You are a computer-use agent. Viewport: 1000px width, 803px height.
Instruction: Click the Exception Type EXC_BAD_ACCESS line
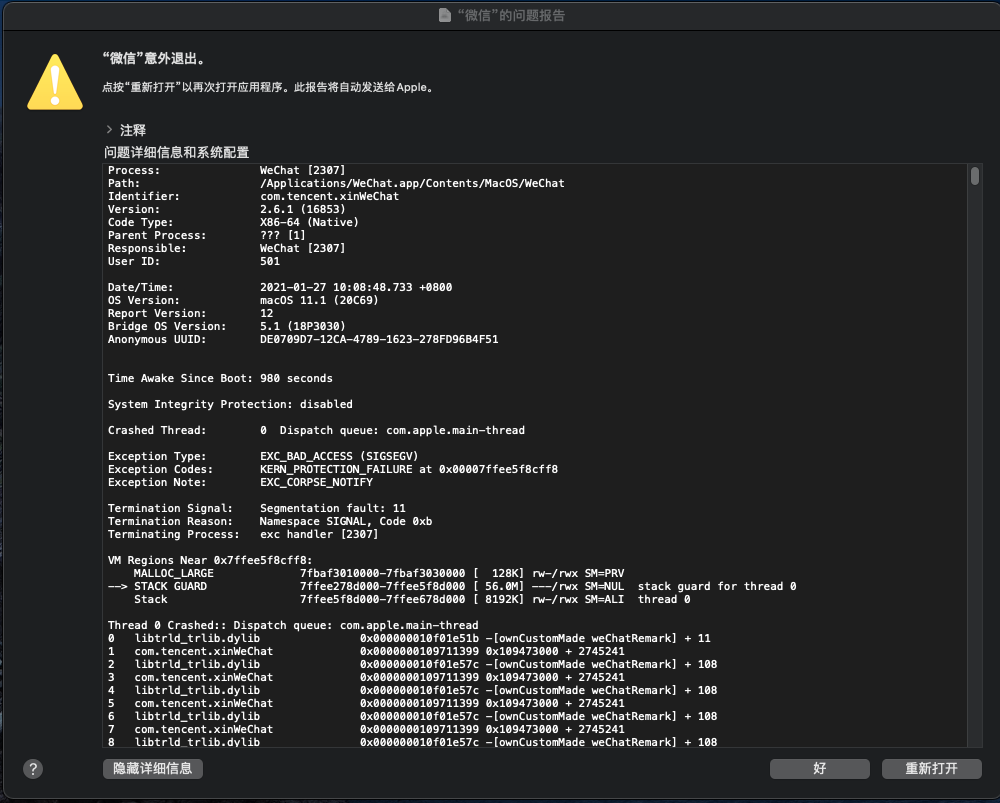(263, 457)
